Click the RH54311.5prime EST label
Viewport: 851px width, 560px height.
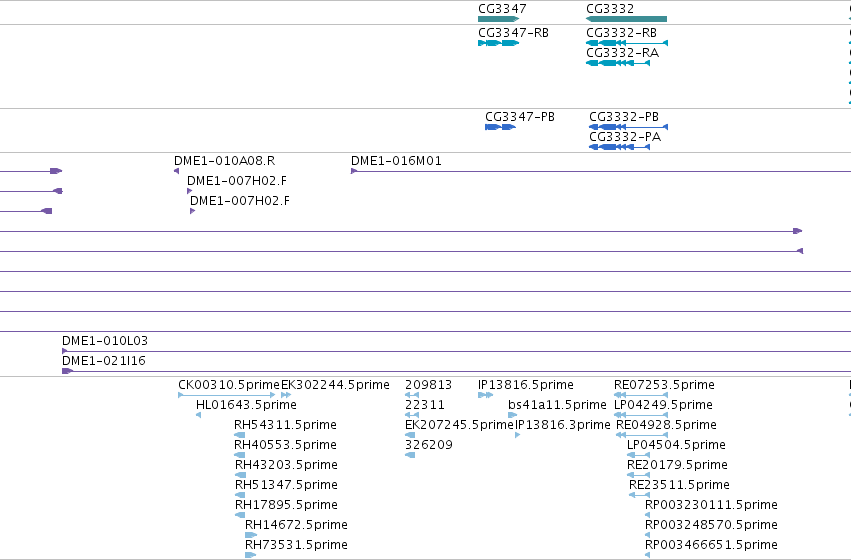tap(285, 425)
